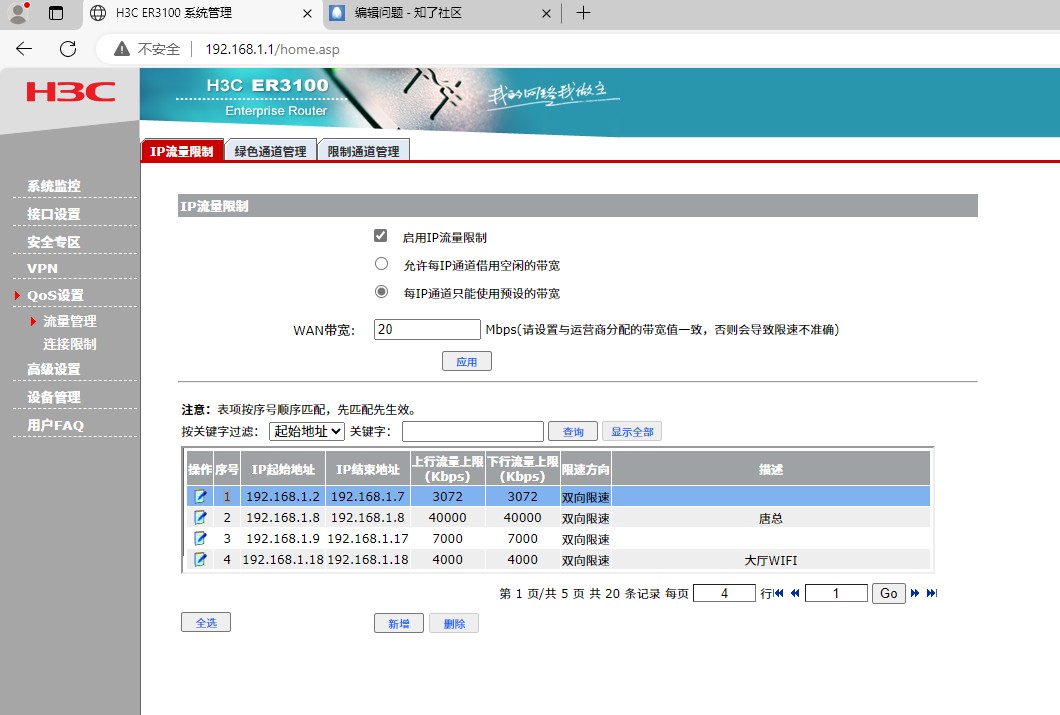Open the tab actions menu icon
The width and height of the screenshot is (1060, 715).
pyautogui.click(x=56, y=13)
